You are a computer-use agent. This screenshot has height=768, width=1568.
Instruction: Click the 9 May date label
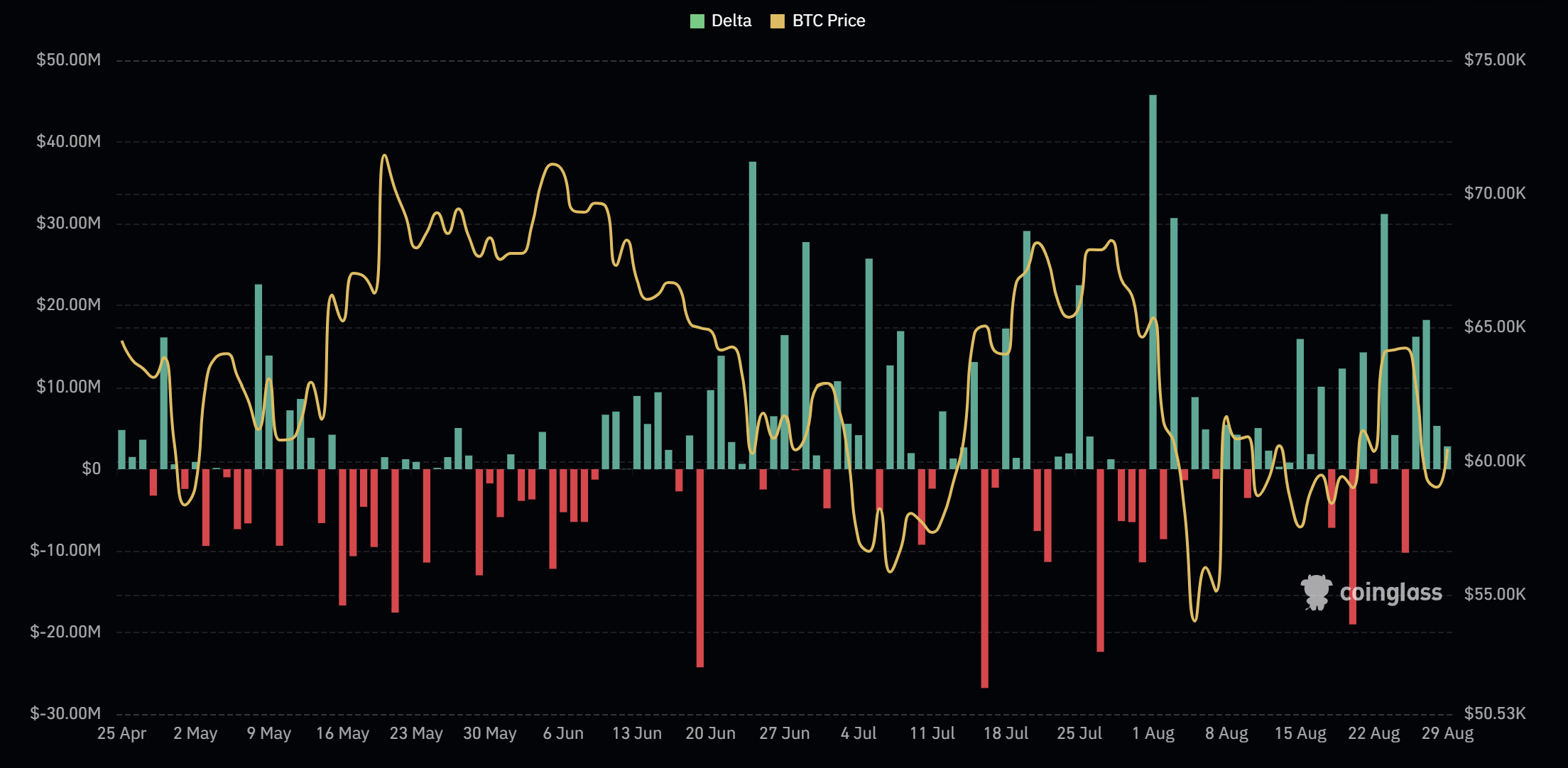[x=269, y=733]
